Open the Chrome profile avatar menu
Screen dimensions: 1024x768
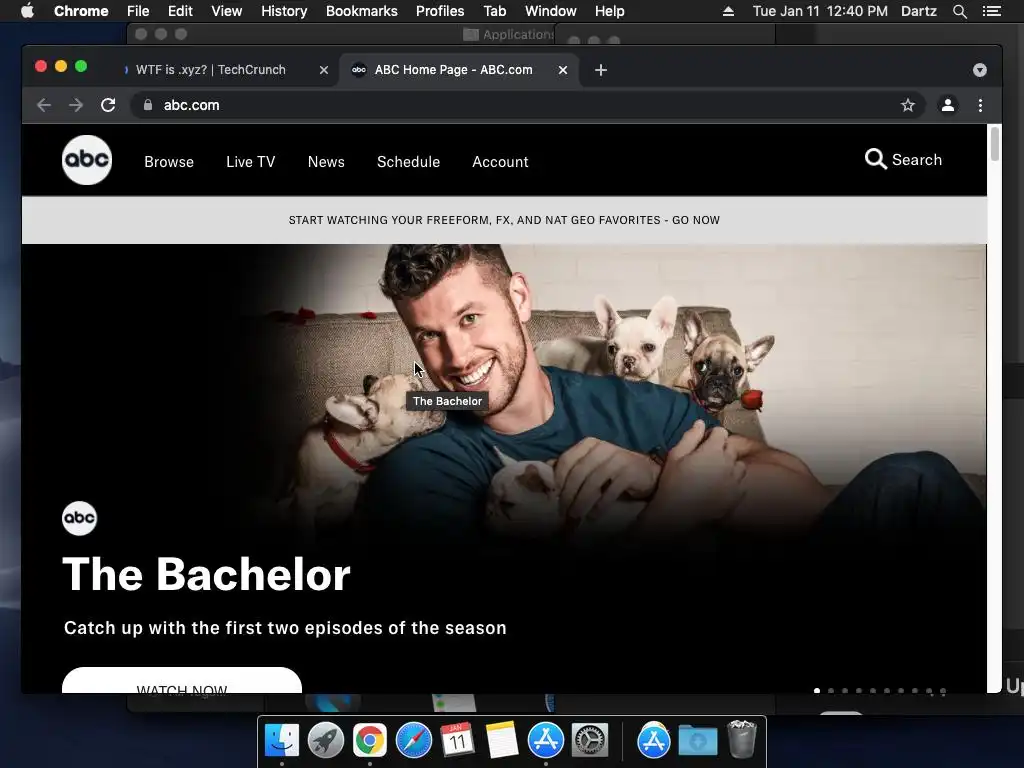[x=948, y=105]
